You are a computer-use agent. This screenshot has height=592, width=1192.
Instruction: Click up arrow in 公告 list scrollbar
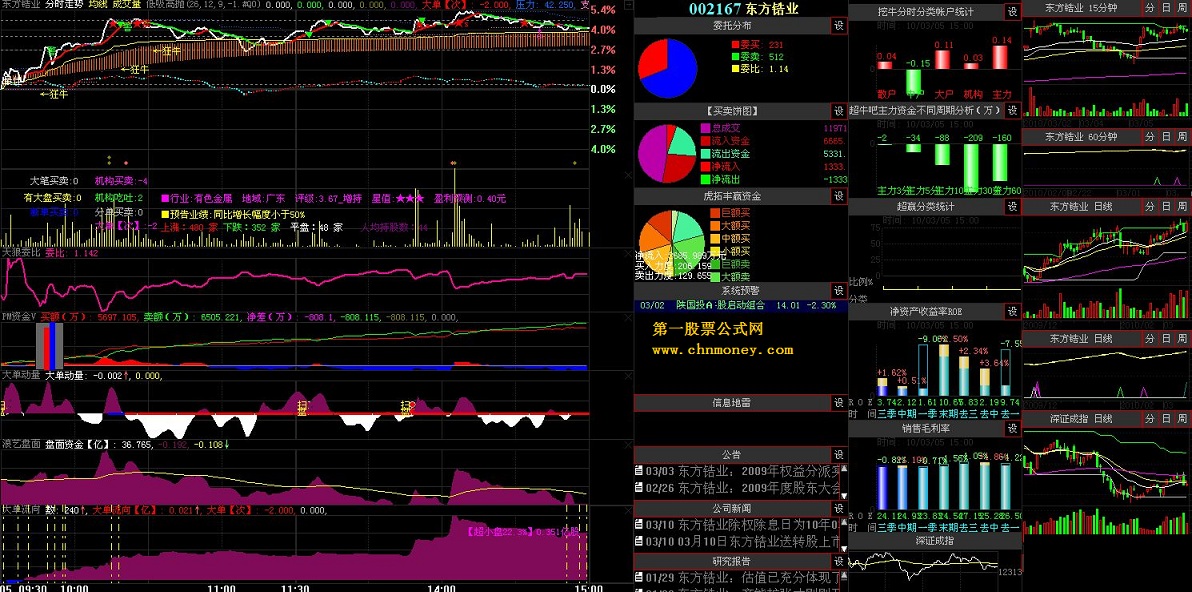[843, 468]
